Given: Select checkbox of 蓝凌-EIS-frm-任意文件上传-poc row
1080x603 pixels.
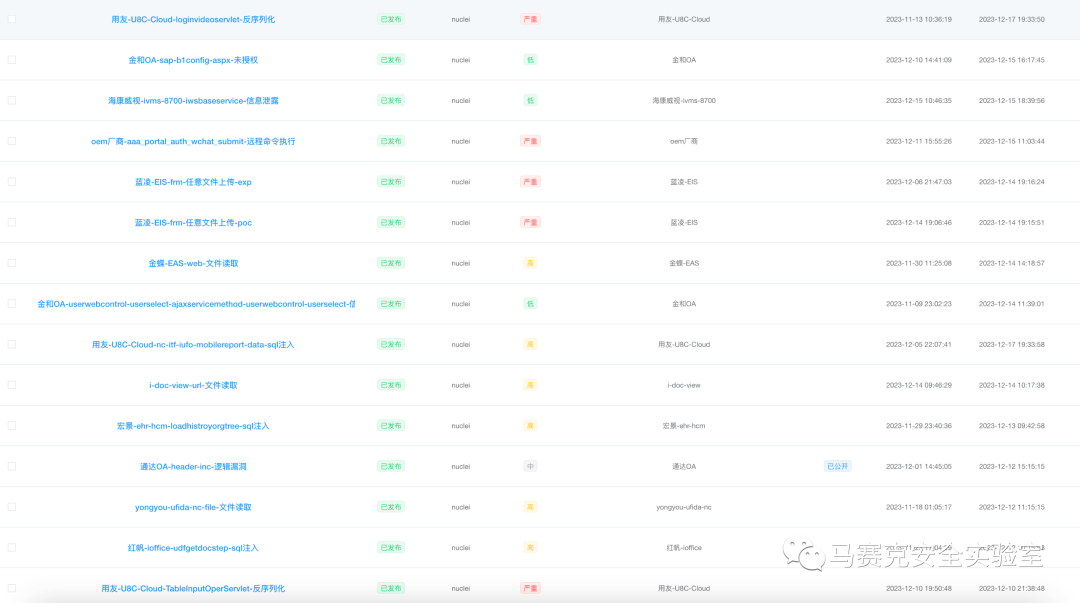Looking at the screenshot, I should 12,223.
